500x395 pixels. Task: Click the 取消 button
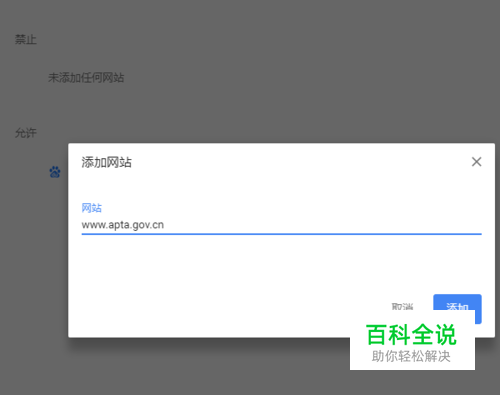coord(402,307)
